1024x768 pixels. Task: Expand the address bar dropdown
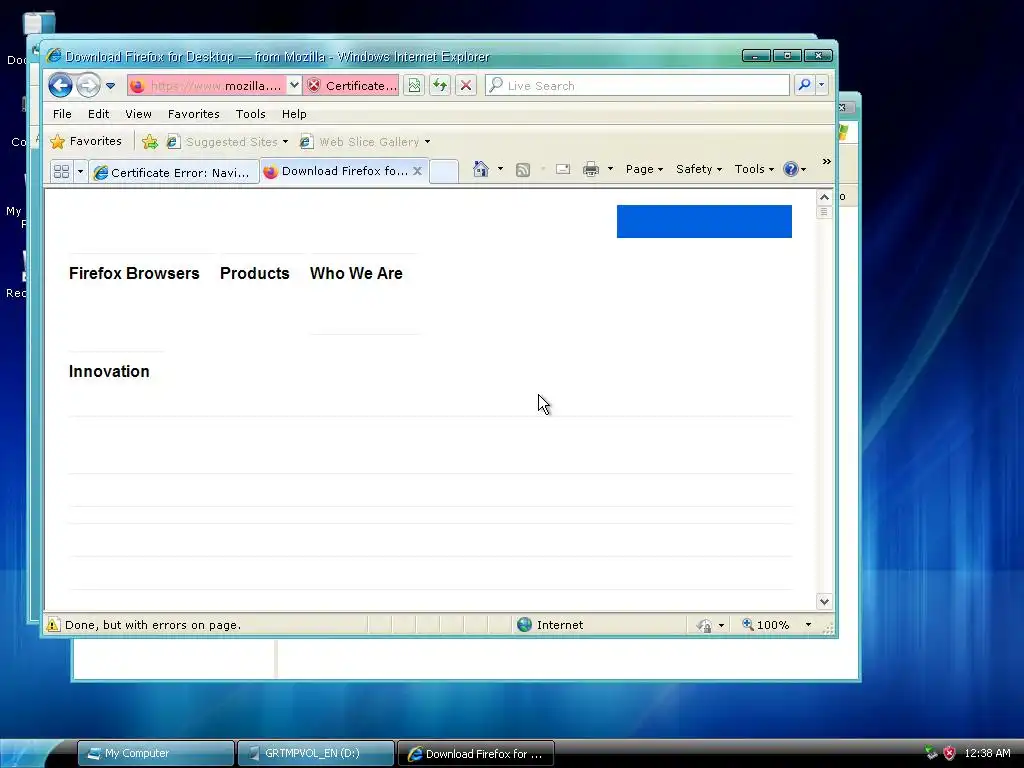point(294,86)
